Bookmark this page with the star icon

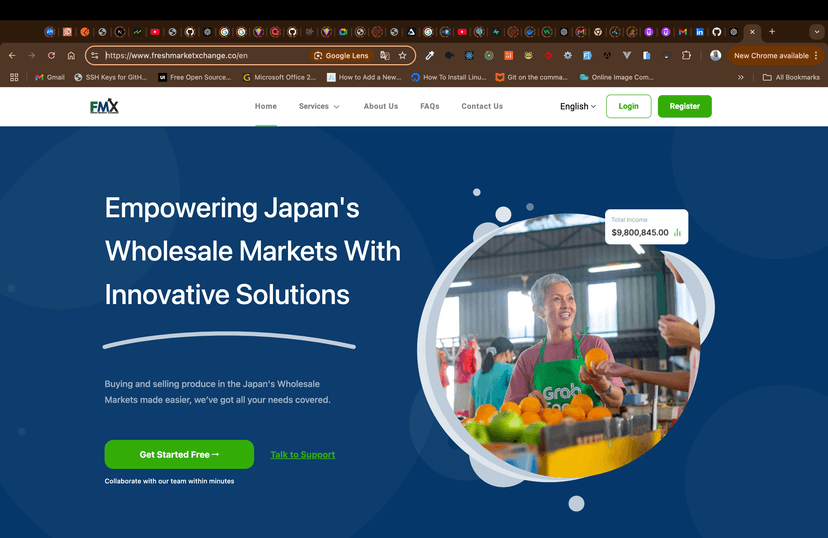pos(402,55)
